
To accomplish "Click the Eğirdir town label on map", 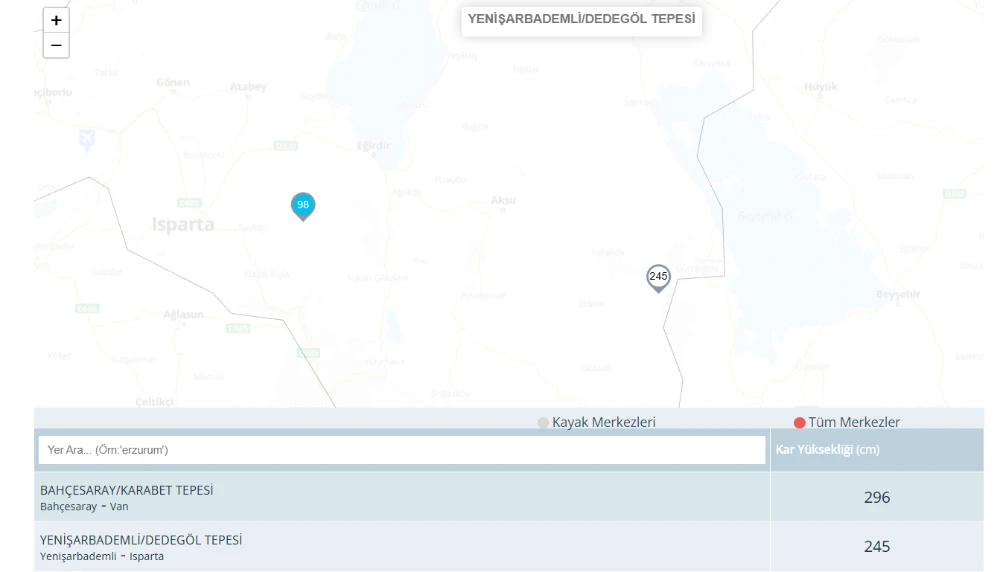I will [x=373, y=146].
